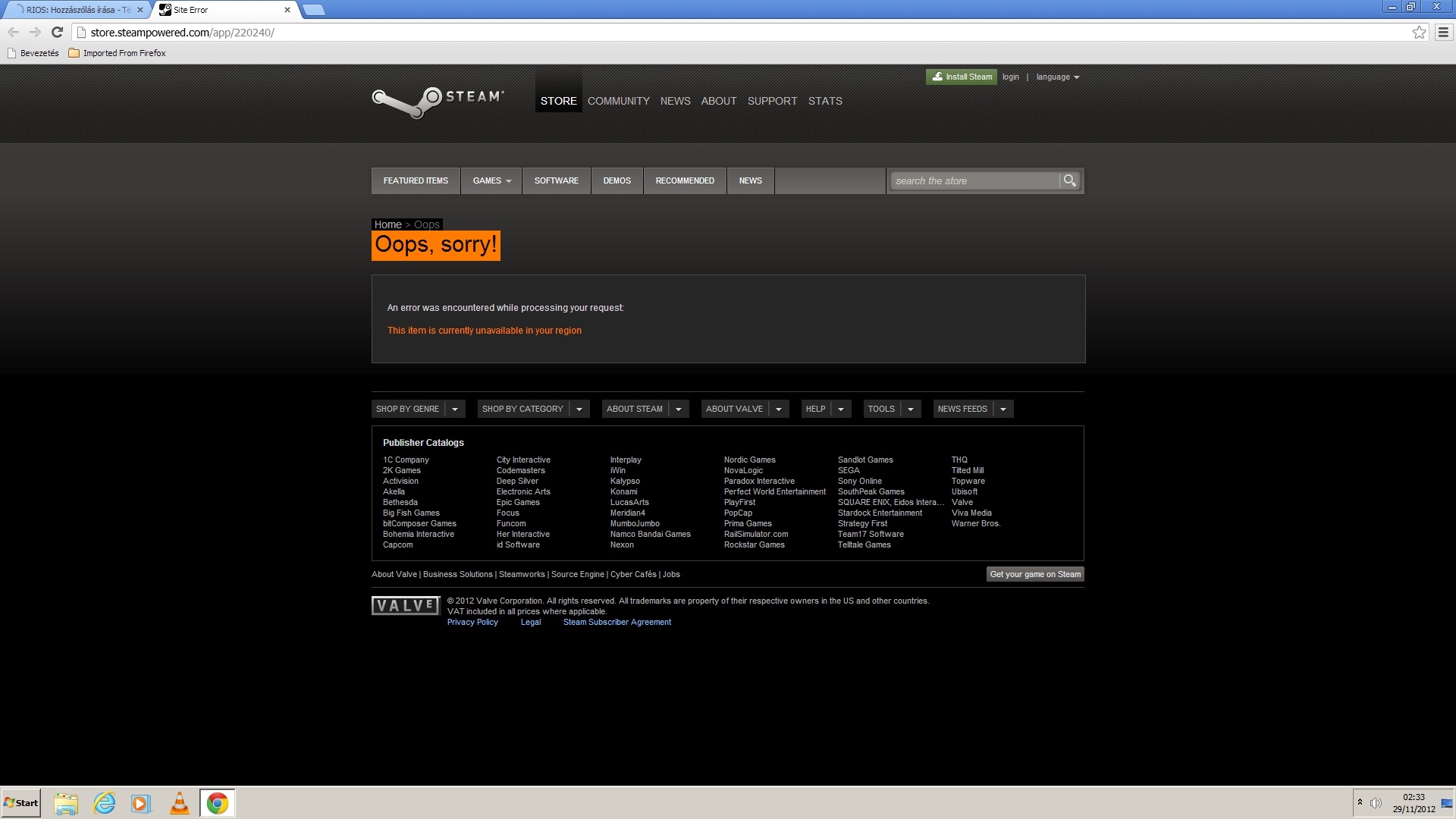Screen dimensions: 1456x819
Task: Click the Steam logo in the header
Action: (438, 102)
